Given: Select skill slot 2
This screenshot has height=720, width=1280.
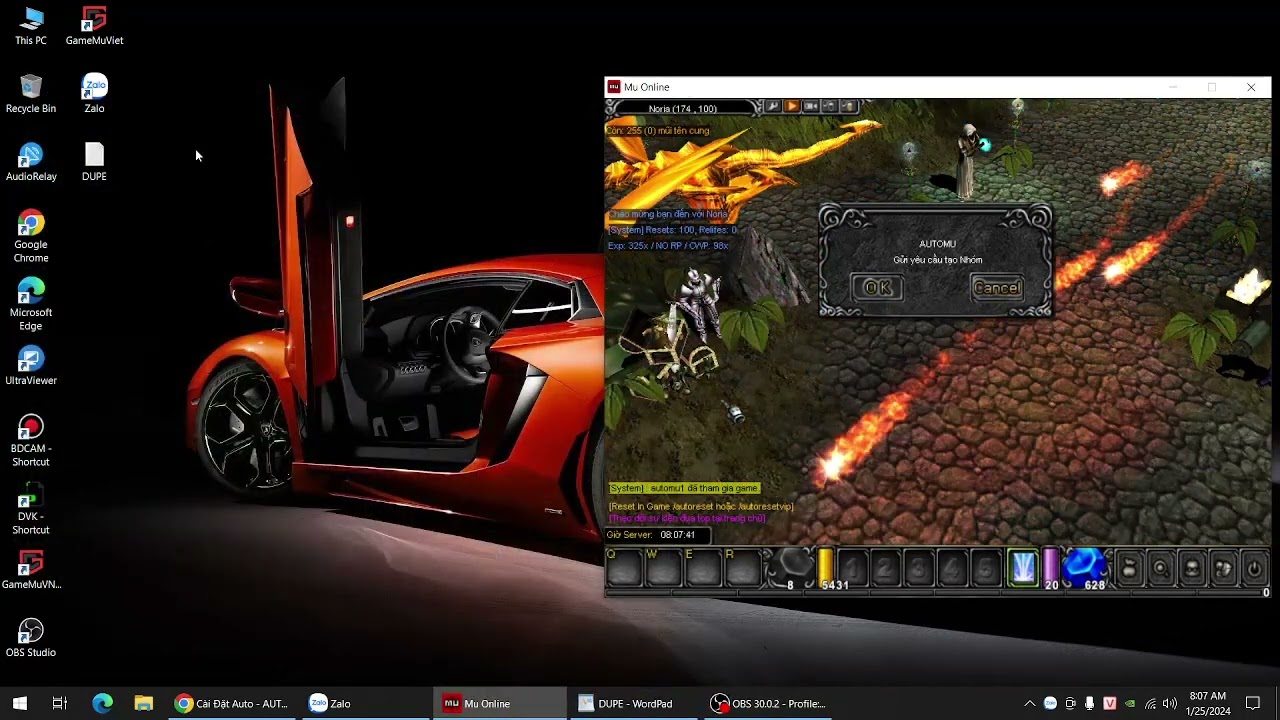Looking at the screenshot, I should (x=885, y=568).
